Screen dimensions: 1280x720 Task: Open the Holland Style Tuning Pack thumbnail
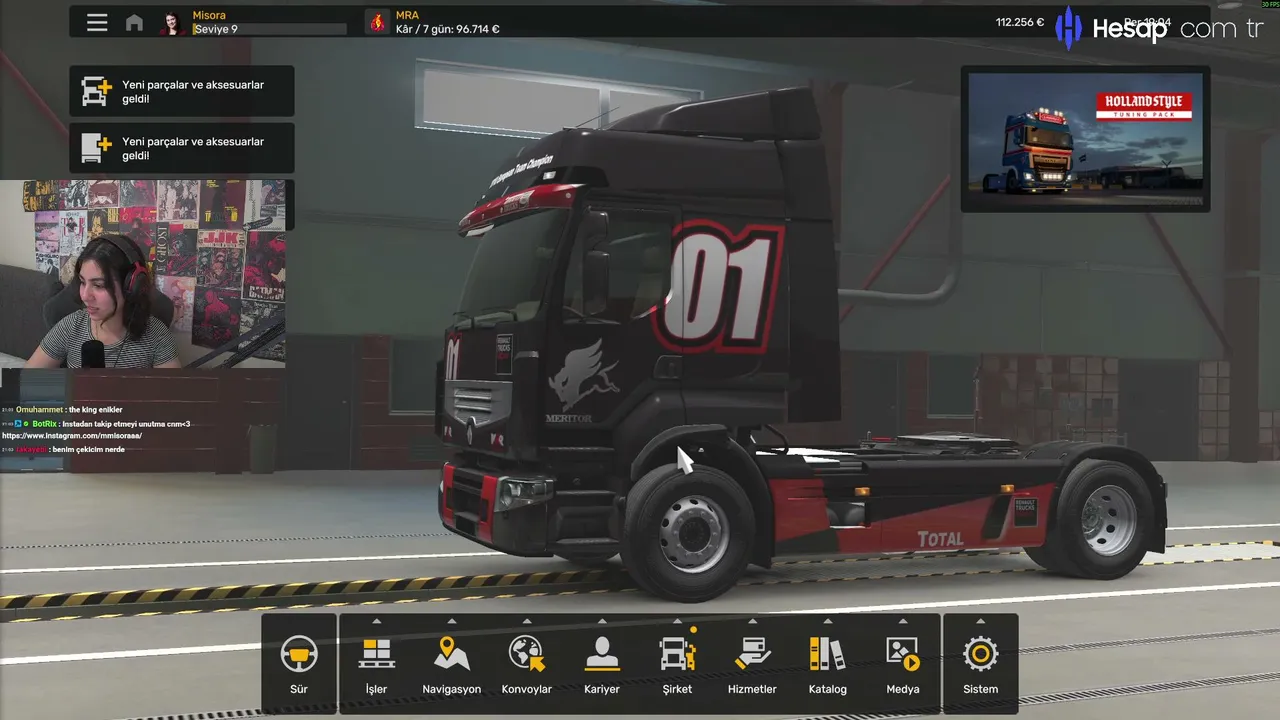[x=1085, y=139]
